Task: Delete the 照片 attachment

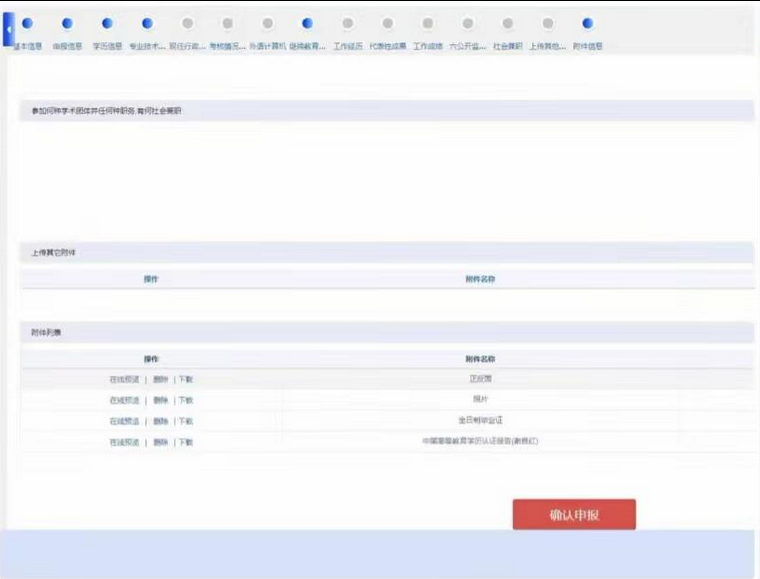Action: coord(160,400)
